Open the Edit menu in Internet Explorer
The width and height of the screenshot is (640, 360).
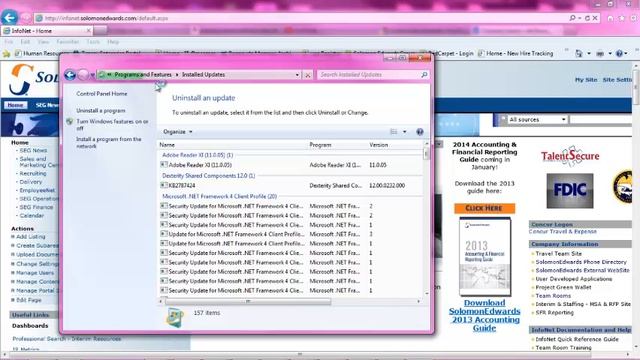(25, 42)
